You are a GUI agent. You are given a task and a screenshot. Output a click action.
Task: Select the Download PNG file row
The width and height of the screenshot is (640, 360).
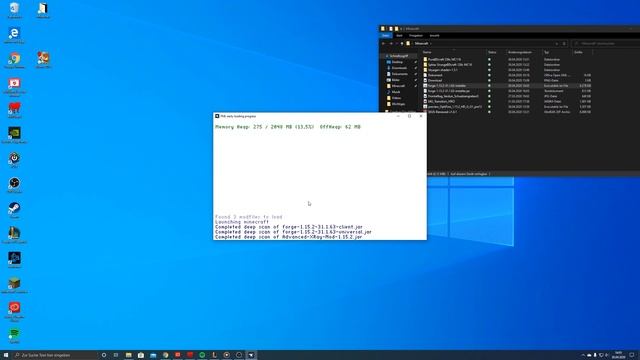(x=507, y=80)
